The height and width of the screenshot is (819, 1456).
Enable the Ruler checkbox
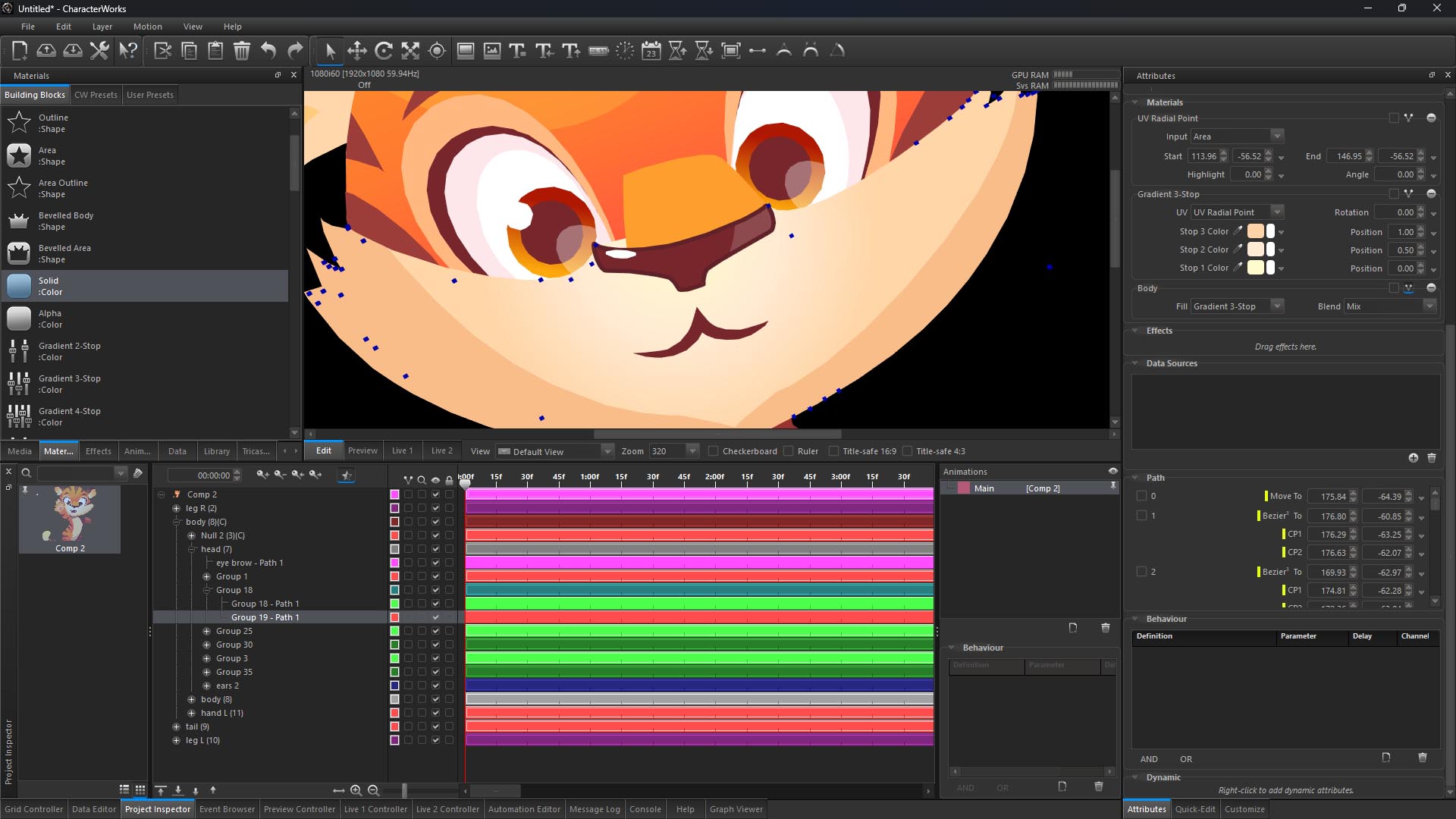click(789, 451)
